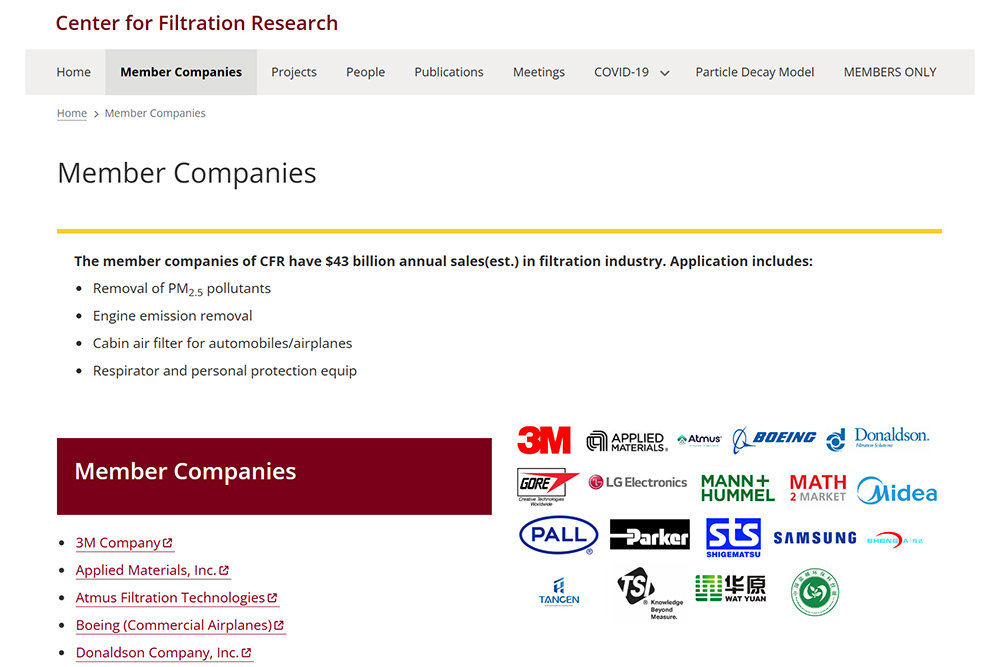Screen dimensions: 1000x667
Task: Expand the COVID-19 dropdown menu
Action: pos(631,72)
